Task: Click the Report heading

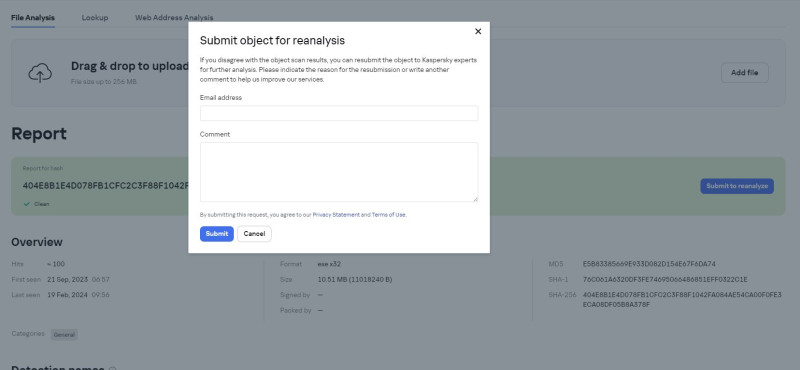Action: click(x=39, y=134)
